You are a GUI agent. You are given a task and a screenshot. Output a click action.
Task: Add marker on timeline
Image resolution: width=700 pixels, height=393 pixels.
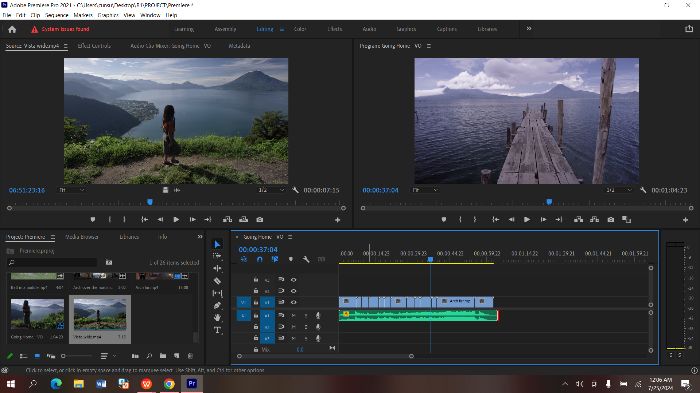(291, 259)
